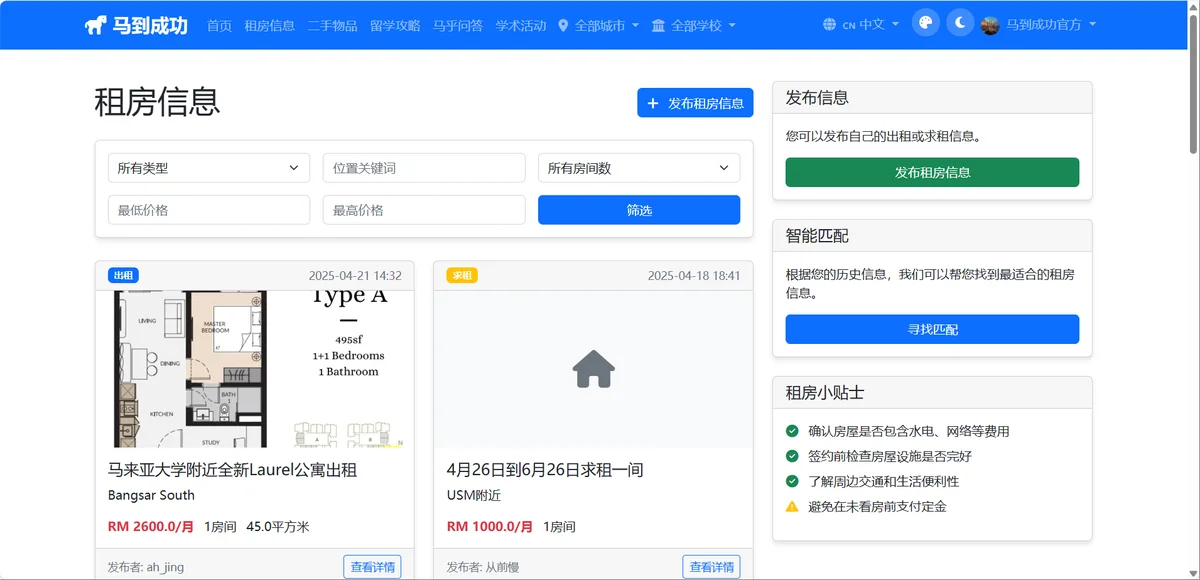Click the blue 发布租房信息 button with plus
The height and width of the screenshot is (580, 1200).
coord(695,103)
